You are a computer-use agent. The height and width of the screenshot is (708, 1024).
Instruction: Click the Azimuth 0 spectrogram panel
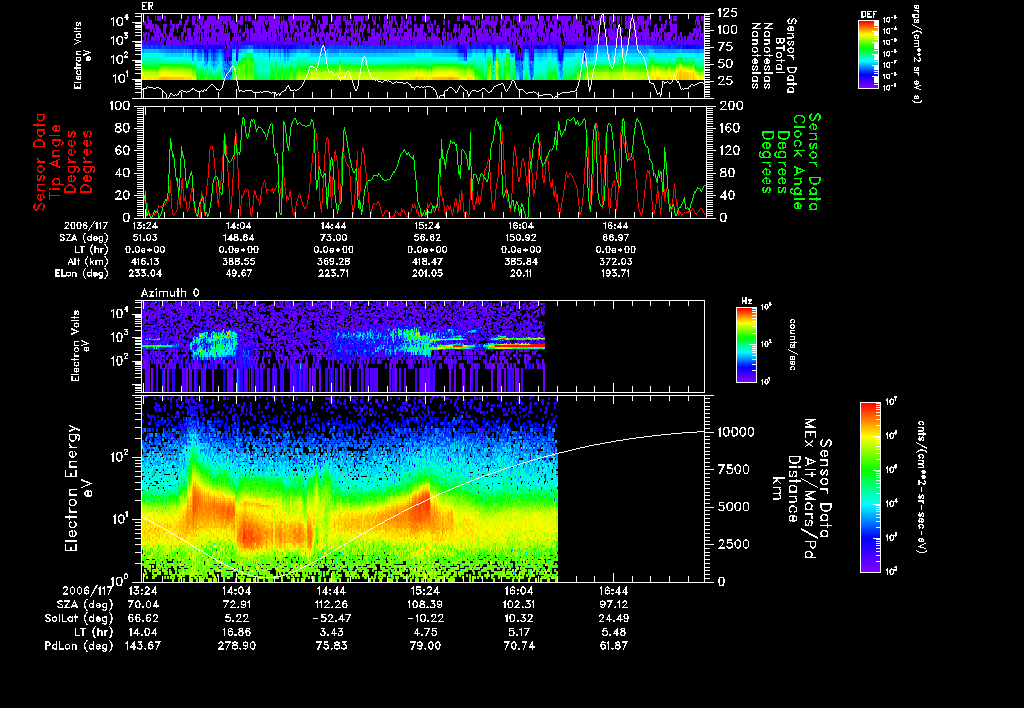(423, 346)
